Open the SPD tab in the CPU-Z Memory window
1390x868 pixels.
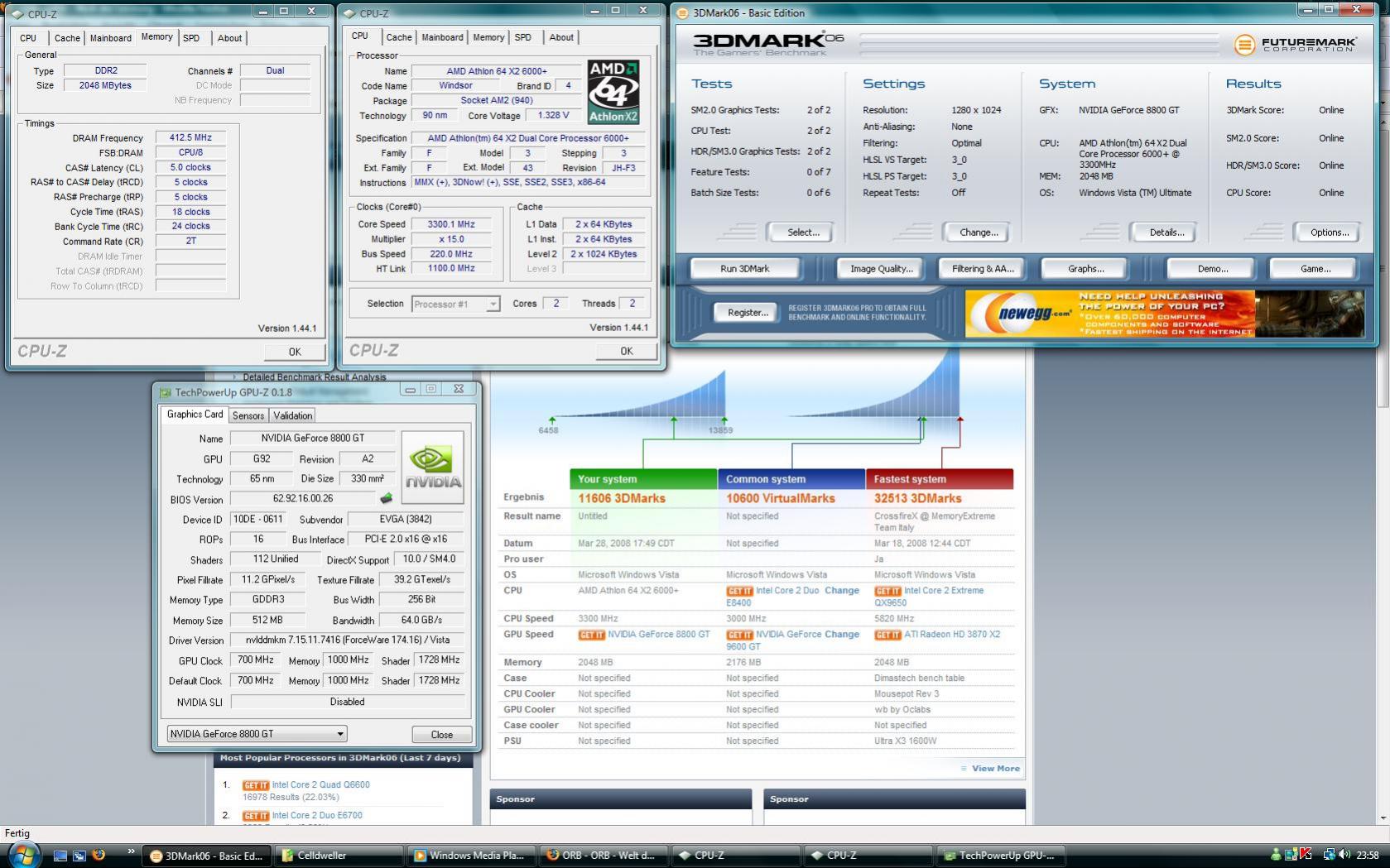[x=191, y=38]
